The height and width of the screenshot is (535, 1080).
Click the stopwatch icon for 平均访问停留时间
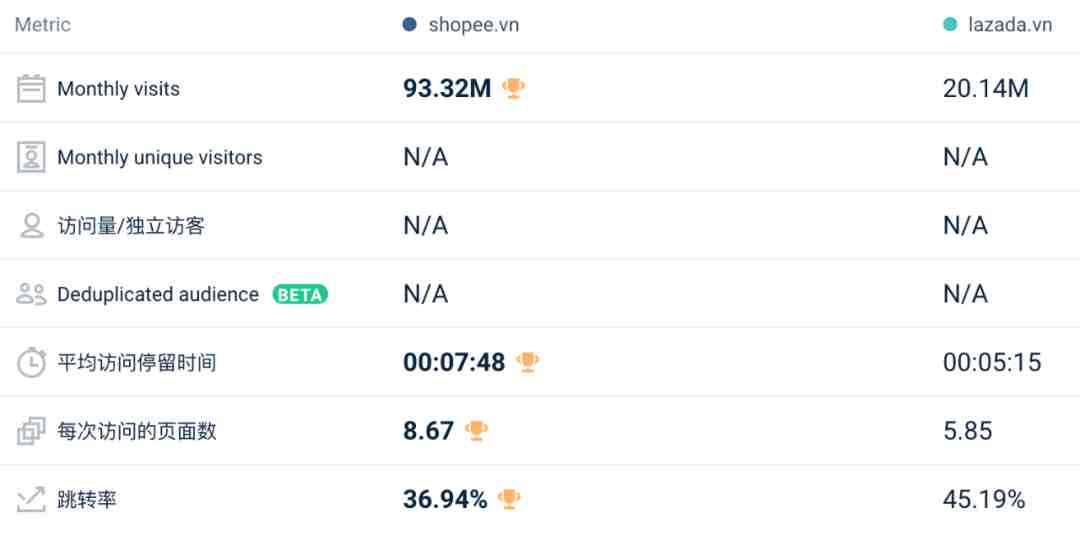pyautogui.click(x=31, y=362)
